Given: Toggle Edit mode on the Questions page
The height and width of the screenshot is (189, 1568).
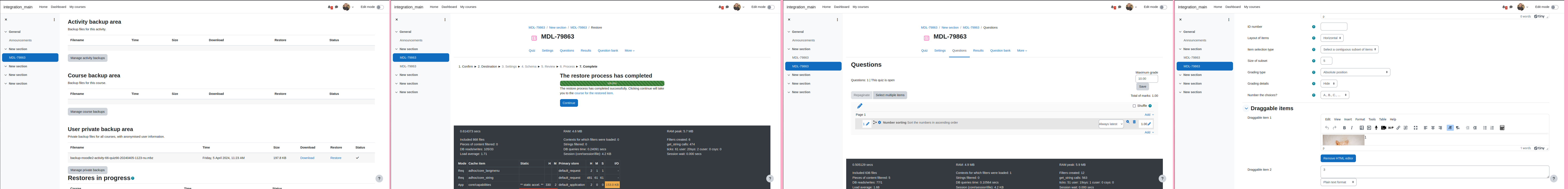Looking at the screenshot, I should click(x=1163, y=7).
